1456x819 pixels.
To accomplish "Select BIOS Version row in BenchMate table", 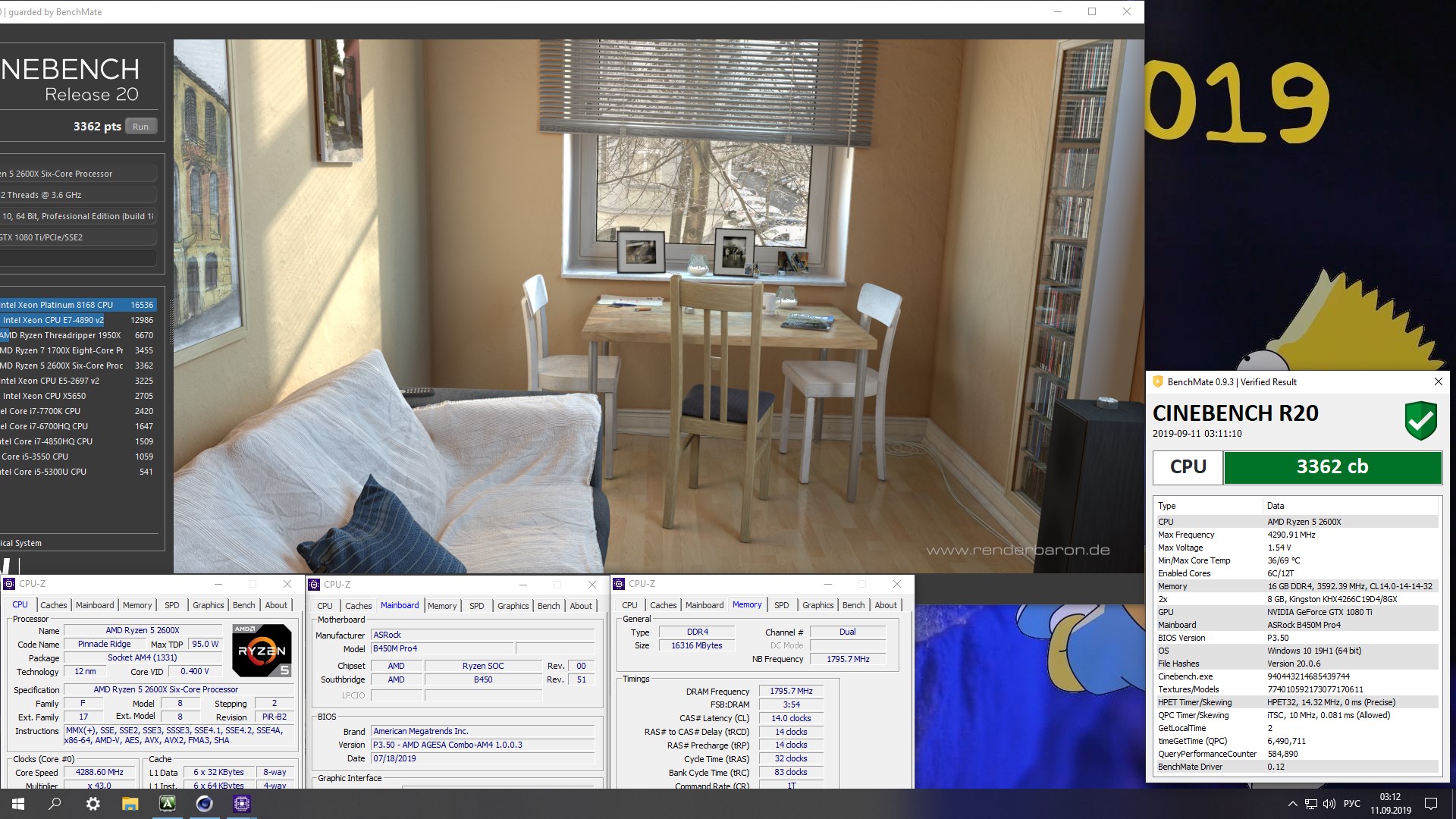I will [x=1296, y=638].
